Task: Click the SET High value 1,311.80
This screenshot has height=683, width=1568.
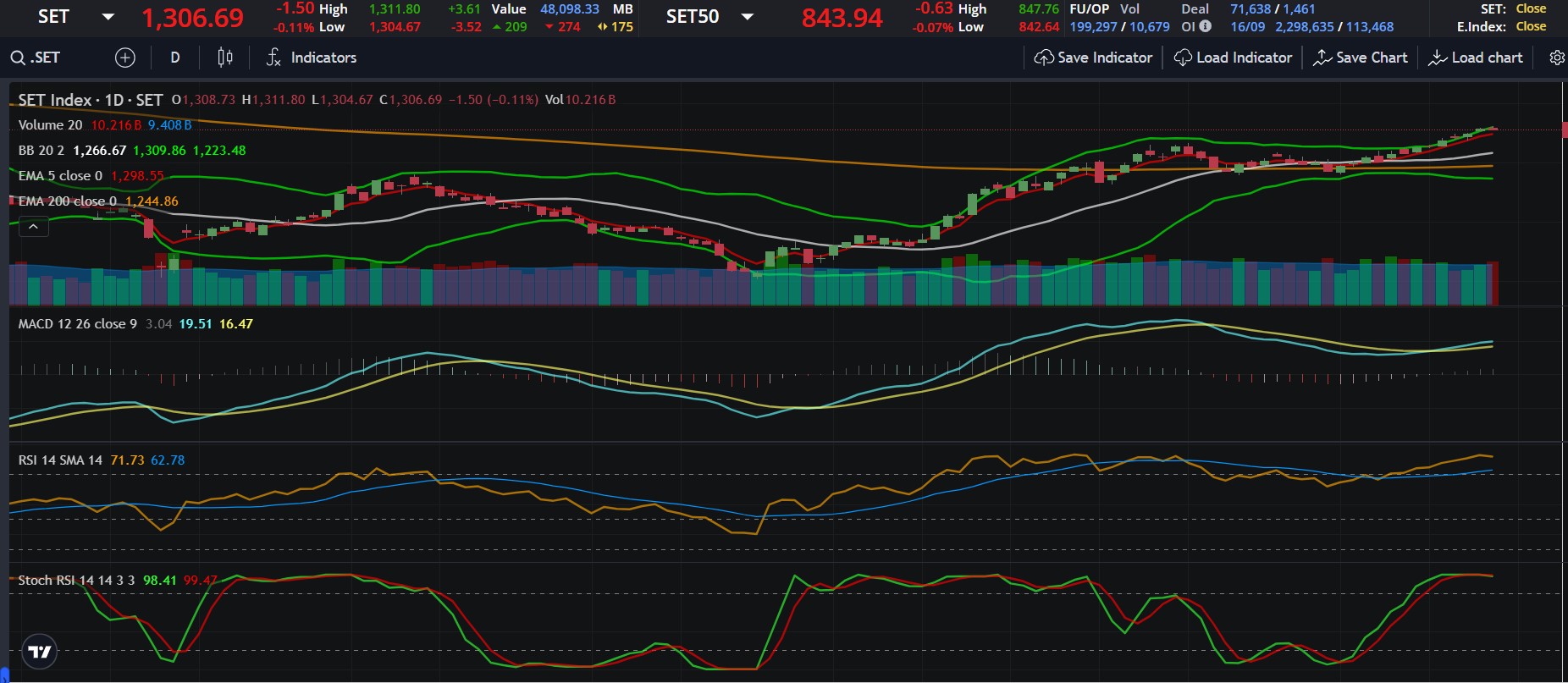Action: [x=395, y=9]
